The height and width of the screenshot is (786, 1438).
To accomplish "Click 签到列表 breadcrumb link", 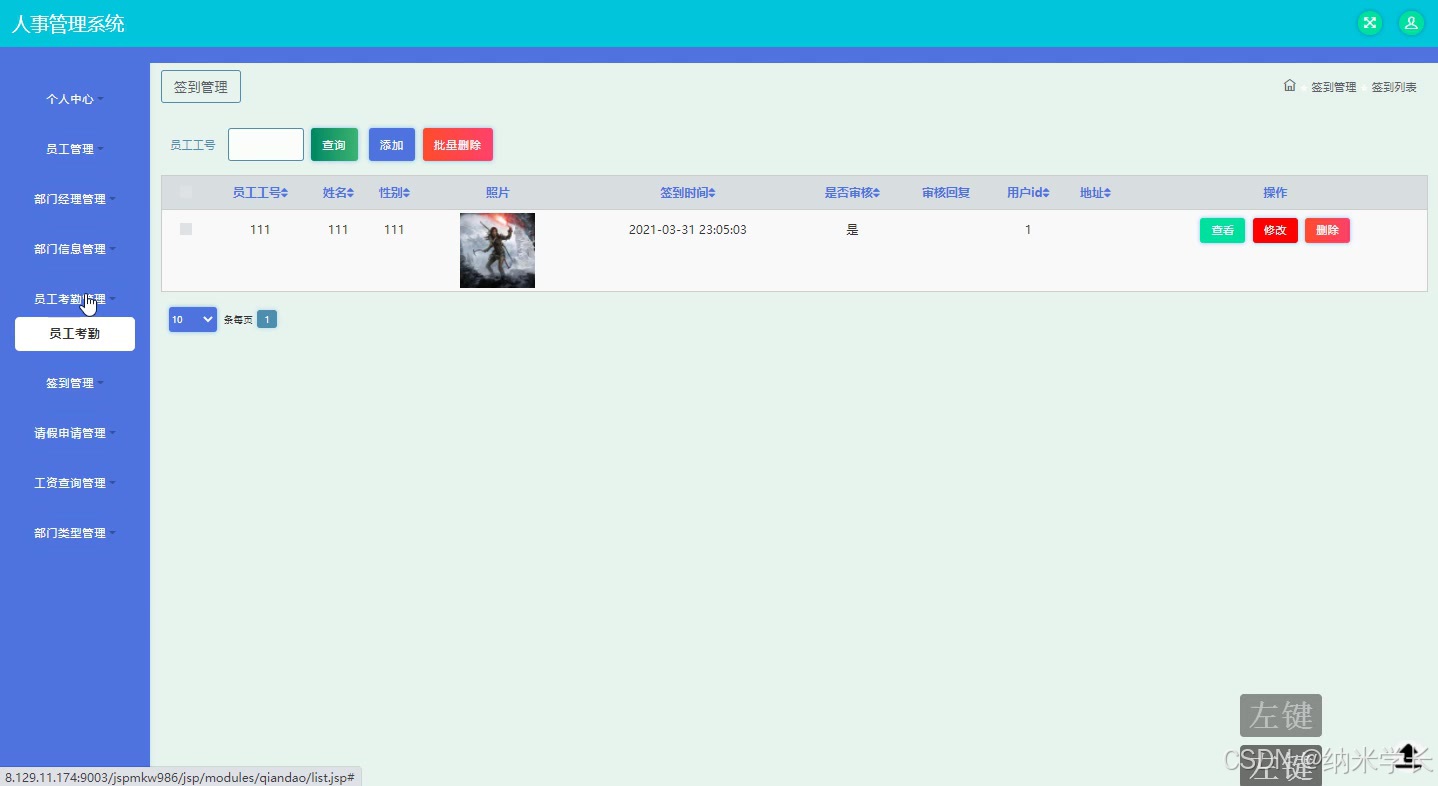I will (x=1394, y=87).
